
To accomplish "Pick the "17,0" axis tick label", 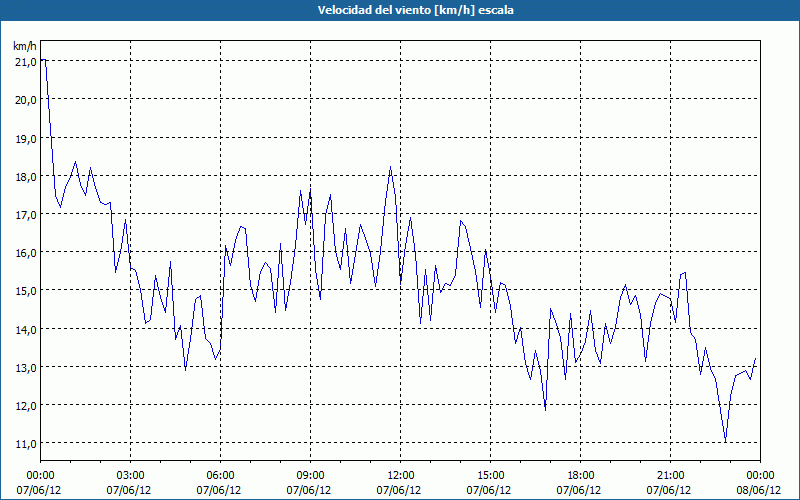I will [x=26, y=215].
